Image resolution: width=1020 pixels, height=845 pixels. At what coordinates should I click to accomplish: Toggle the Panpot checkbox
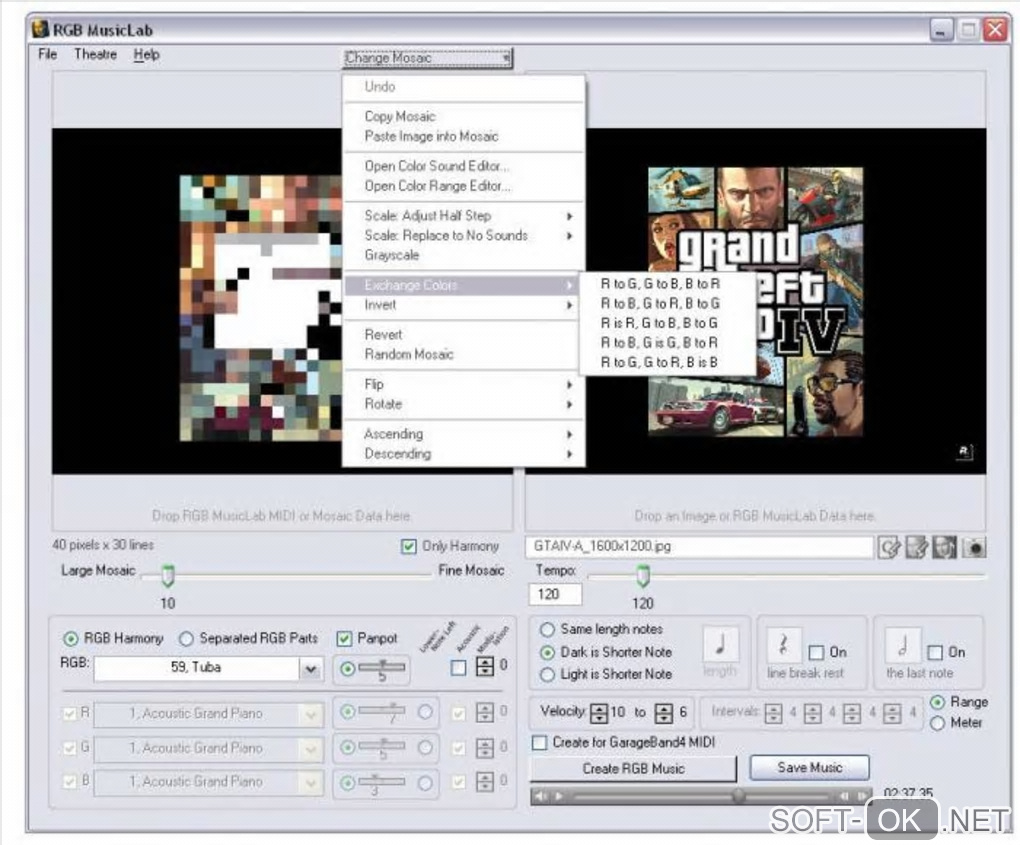coord(344,639)
